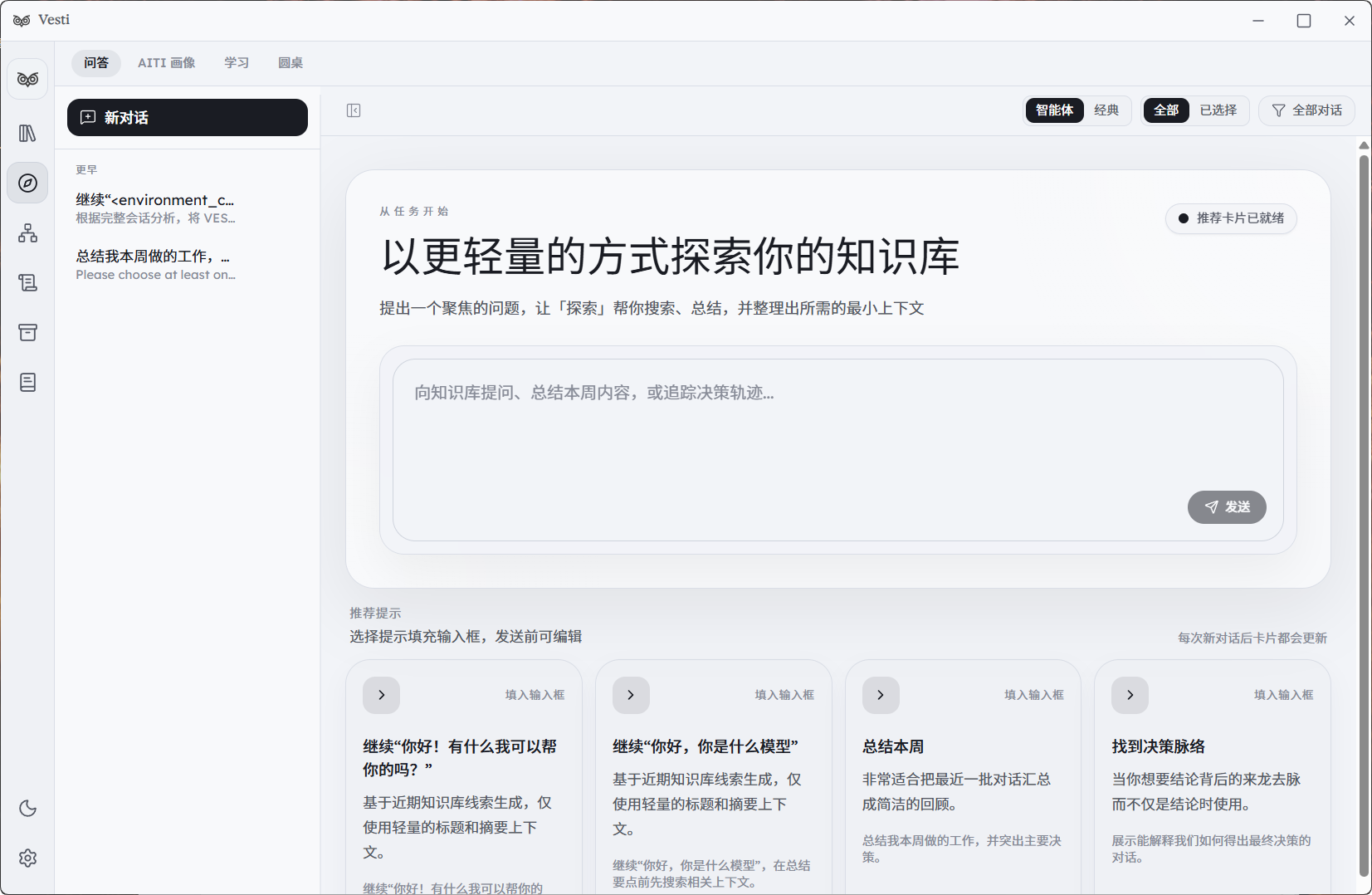Screen dimensions: 1372x895
Task: Collapse the conversation sidebar panel icon
Action: [x=354, y=110]
